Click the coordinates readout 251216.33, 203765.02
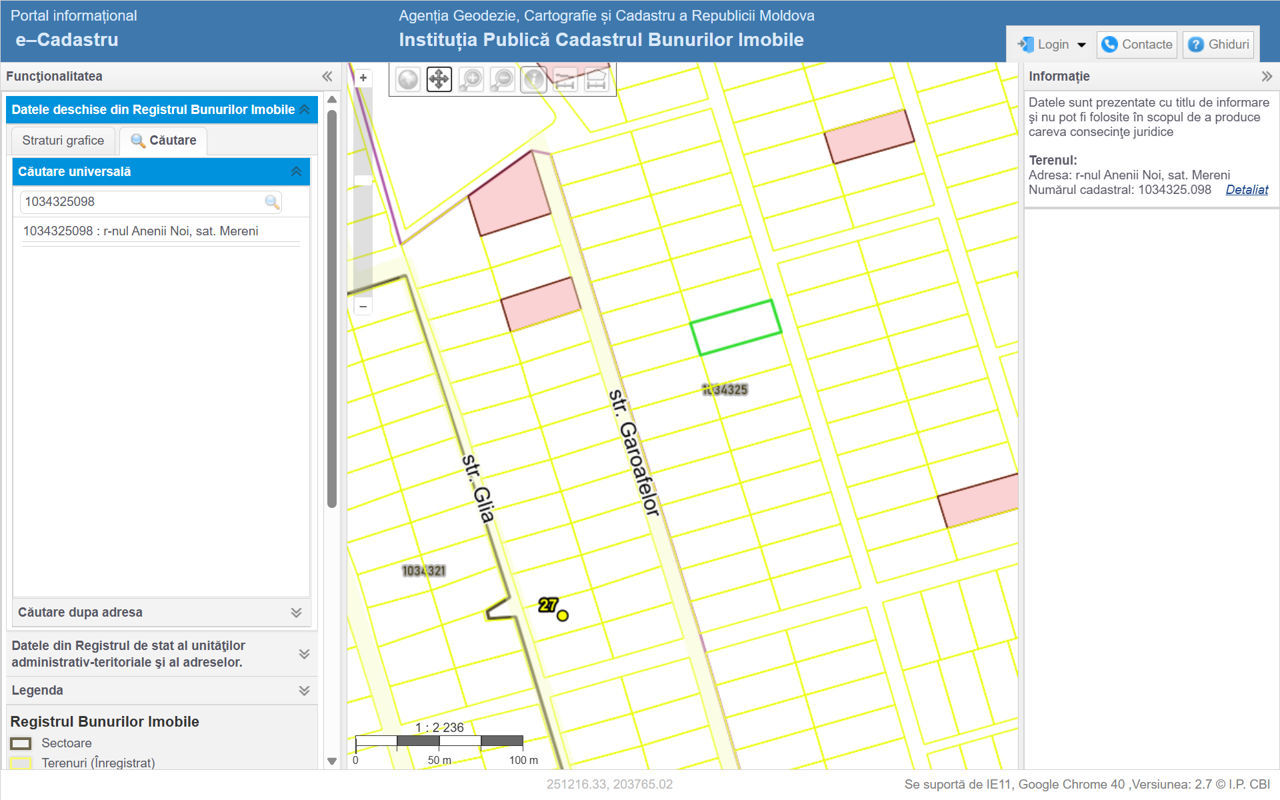Viewport: 1280px width, 800px height. click(x=610, y=785)
